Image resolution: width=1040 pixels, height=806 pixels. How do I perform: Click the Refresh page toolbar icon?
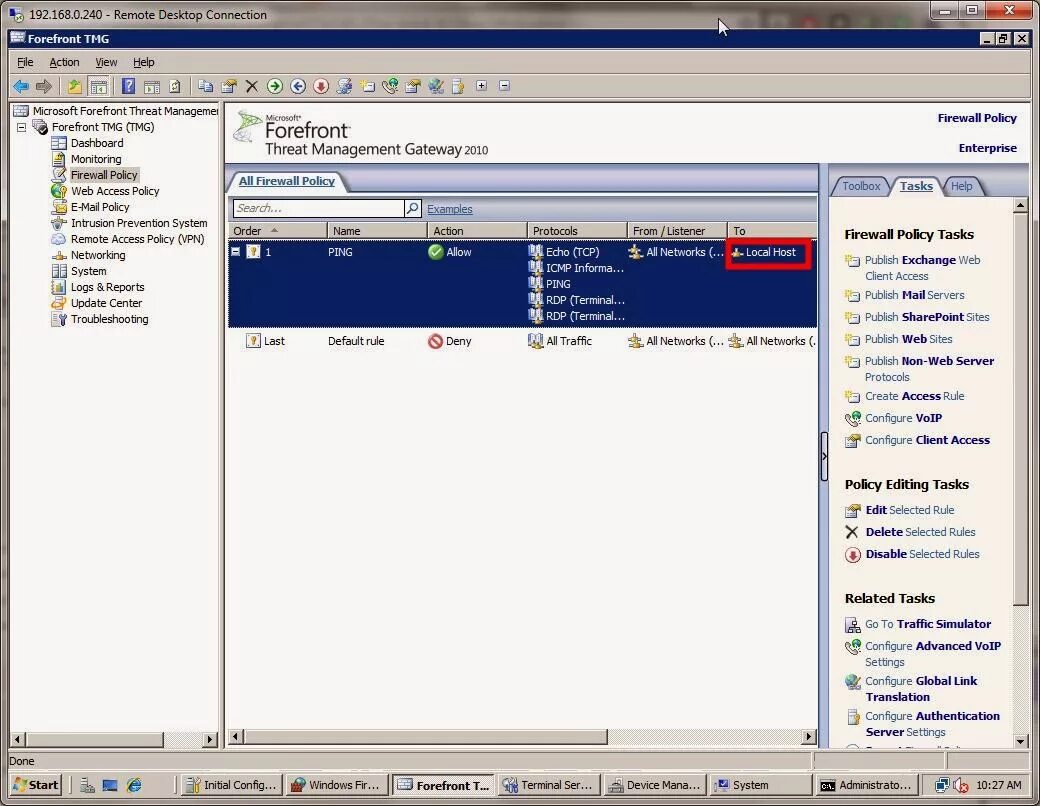[x=174, y=86]
